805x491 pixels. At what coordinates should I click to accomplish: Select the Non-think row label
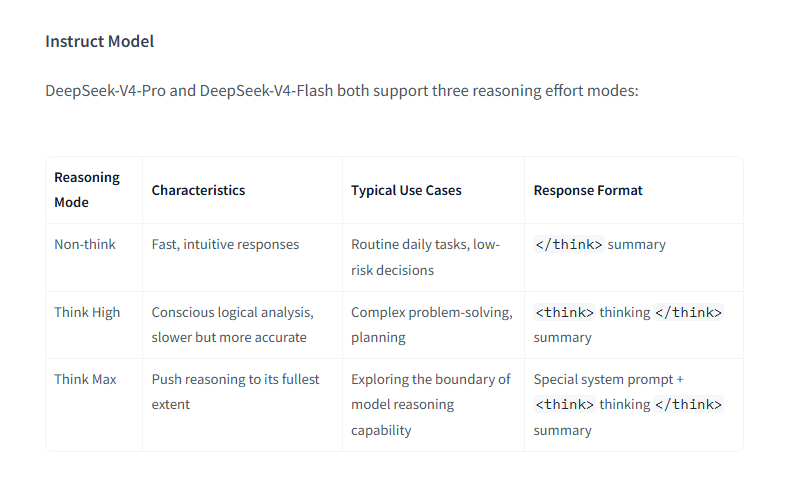pos(85,244)
